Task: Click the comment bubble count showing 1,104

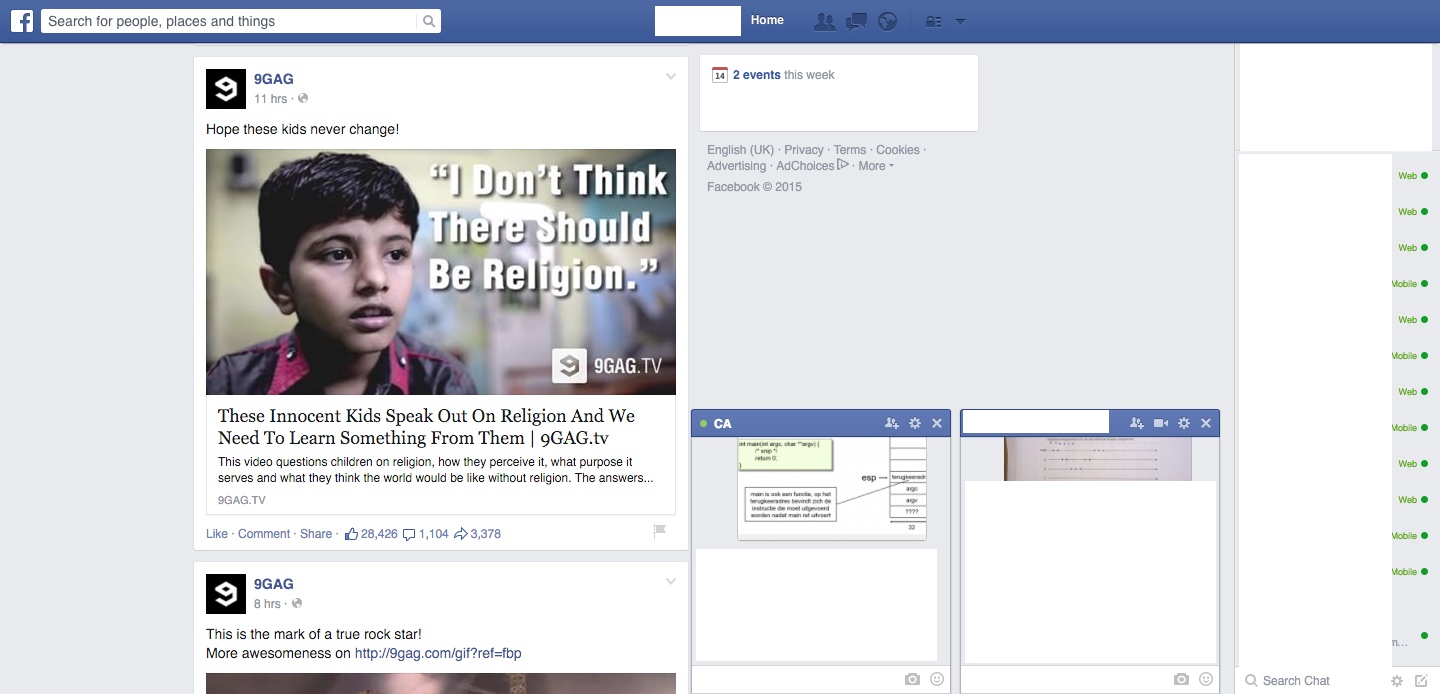Action: (425, 534)
